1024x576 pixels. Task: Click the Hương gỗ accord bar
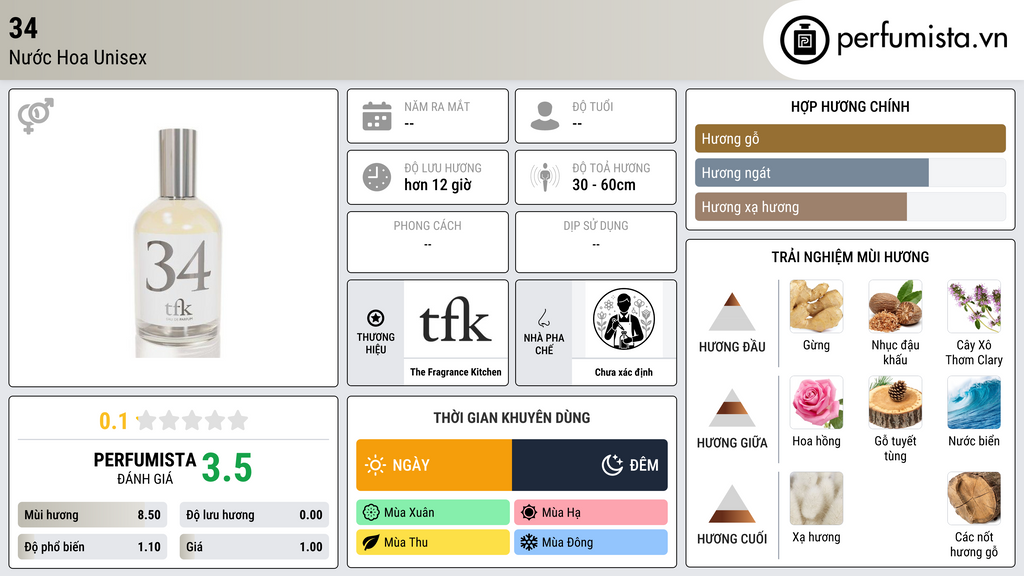850,138
